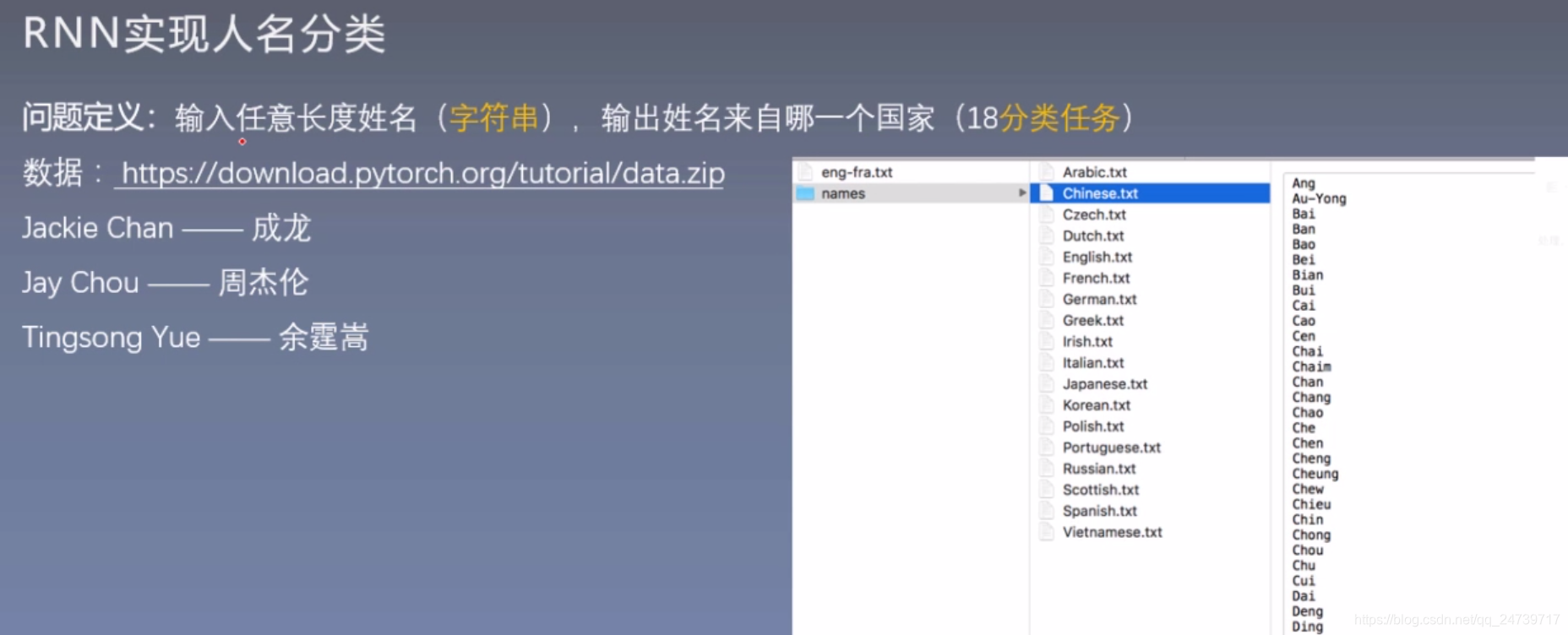Click the German.txt document icon

pyautogui.click(x=1047, y=299)
